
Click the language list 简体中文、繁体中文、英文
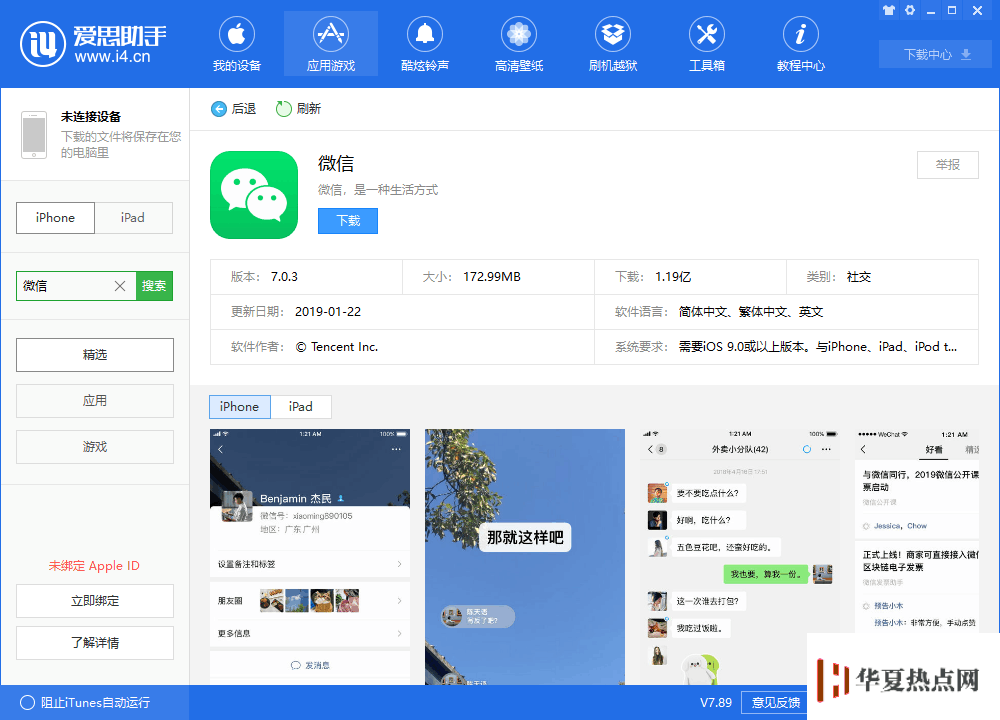[x=751, y=312]
